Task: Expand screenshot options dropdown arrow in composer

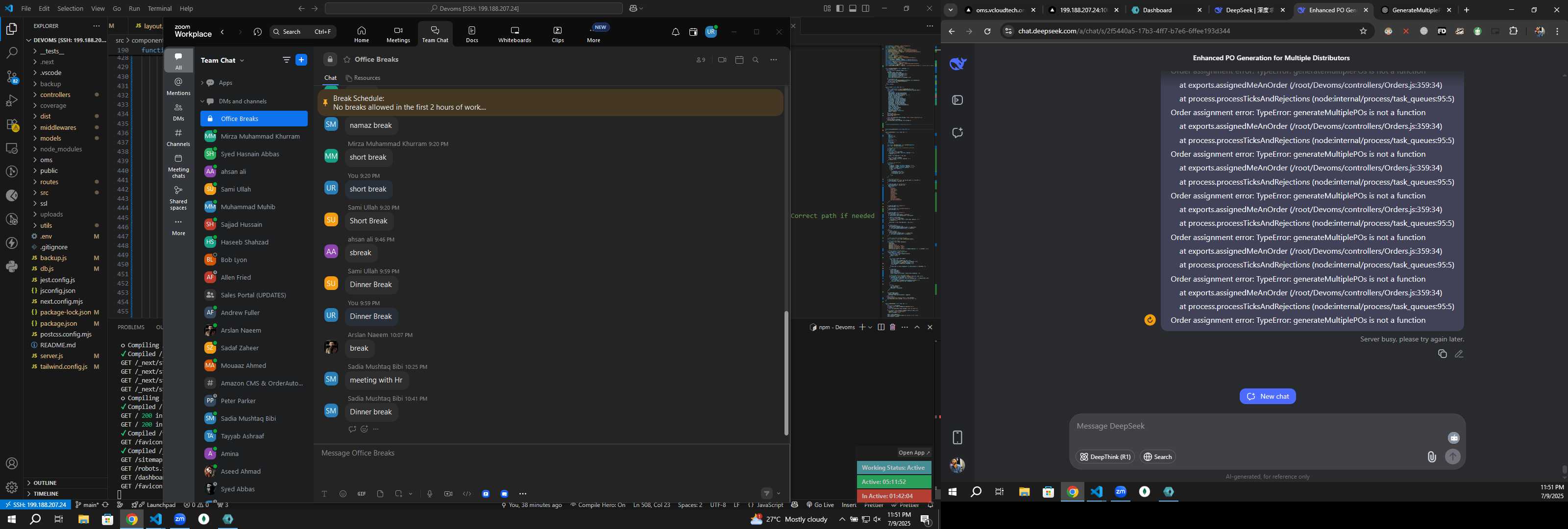Action: pyautogui.click(x=411, y=494)
